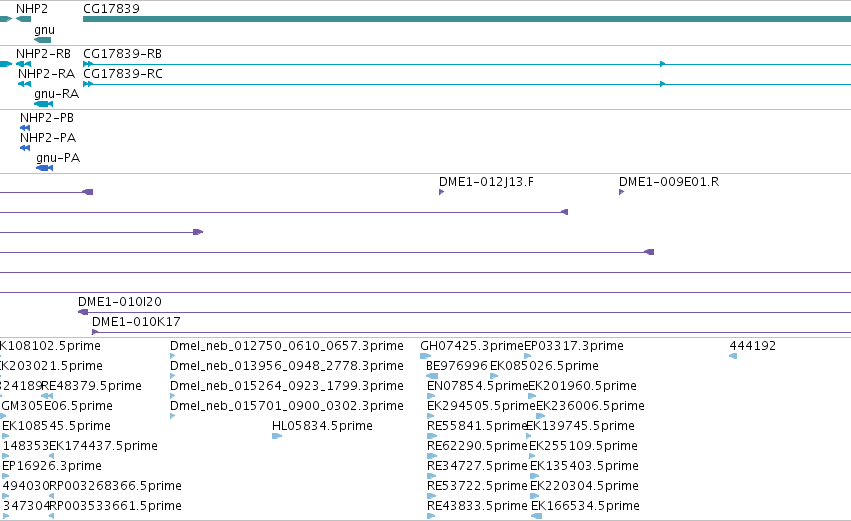Click the gnu gene label
The image size is (851, 521).
(45, 30)
